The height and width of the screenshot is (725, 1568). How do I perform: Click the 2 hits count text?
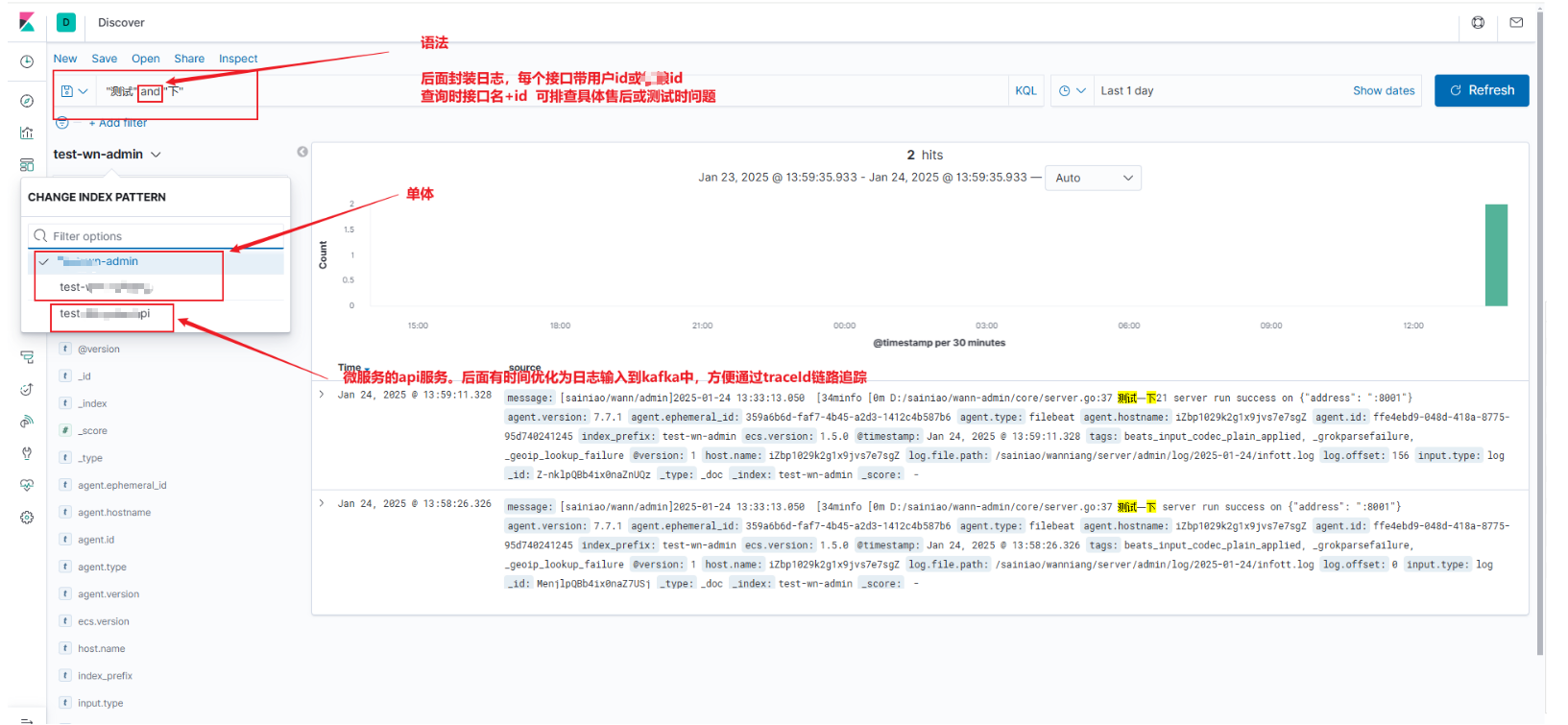[x=925, y=155]
